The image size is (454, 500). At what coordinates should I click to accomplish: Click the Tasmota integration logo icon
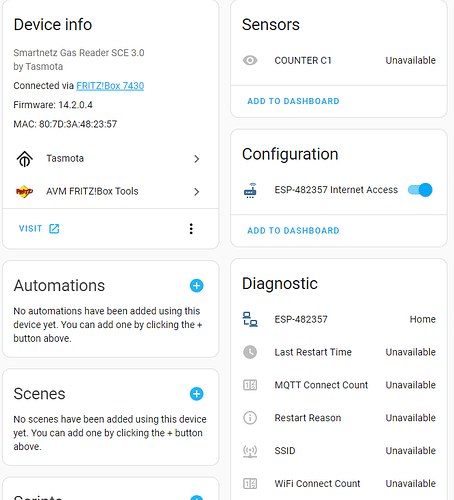click(25, 159)
